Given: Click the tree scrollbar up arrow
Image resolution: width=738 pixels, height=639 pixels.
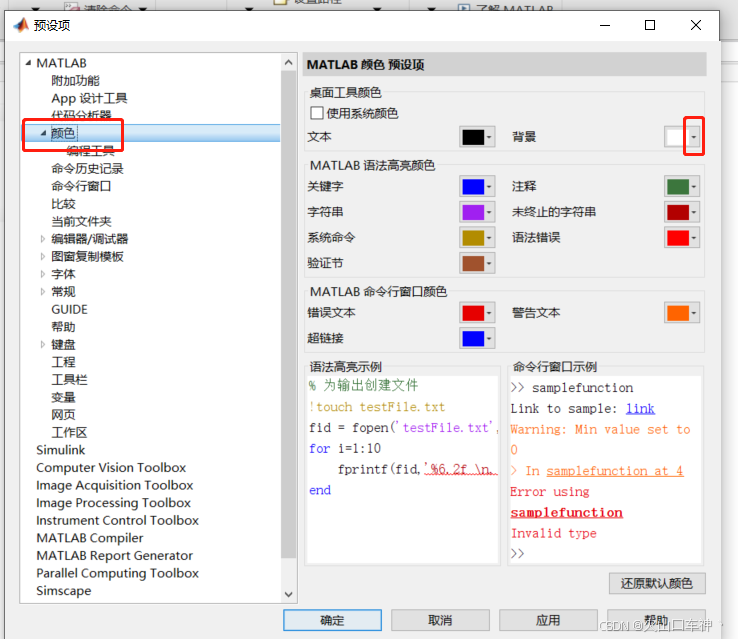Looking at the screenshot, I should [289, 62].
